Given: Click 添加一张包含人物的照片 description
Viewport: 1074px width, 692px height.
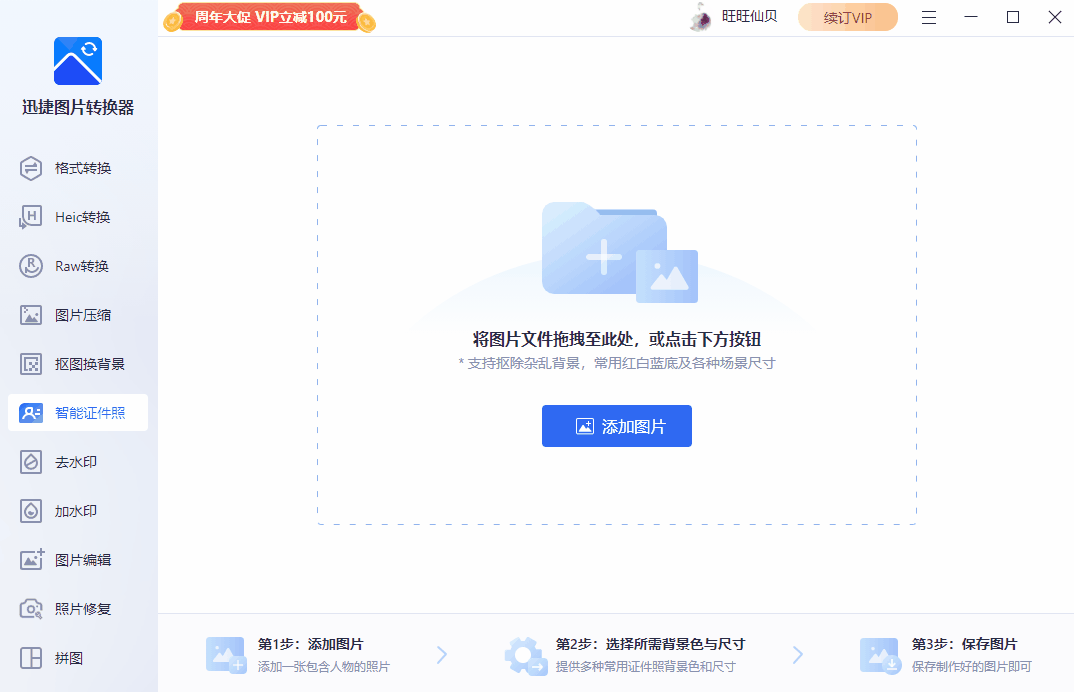Looking at the screenshot, I should click(x=323, y=667).
